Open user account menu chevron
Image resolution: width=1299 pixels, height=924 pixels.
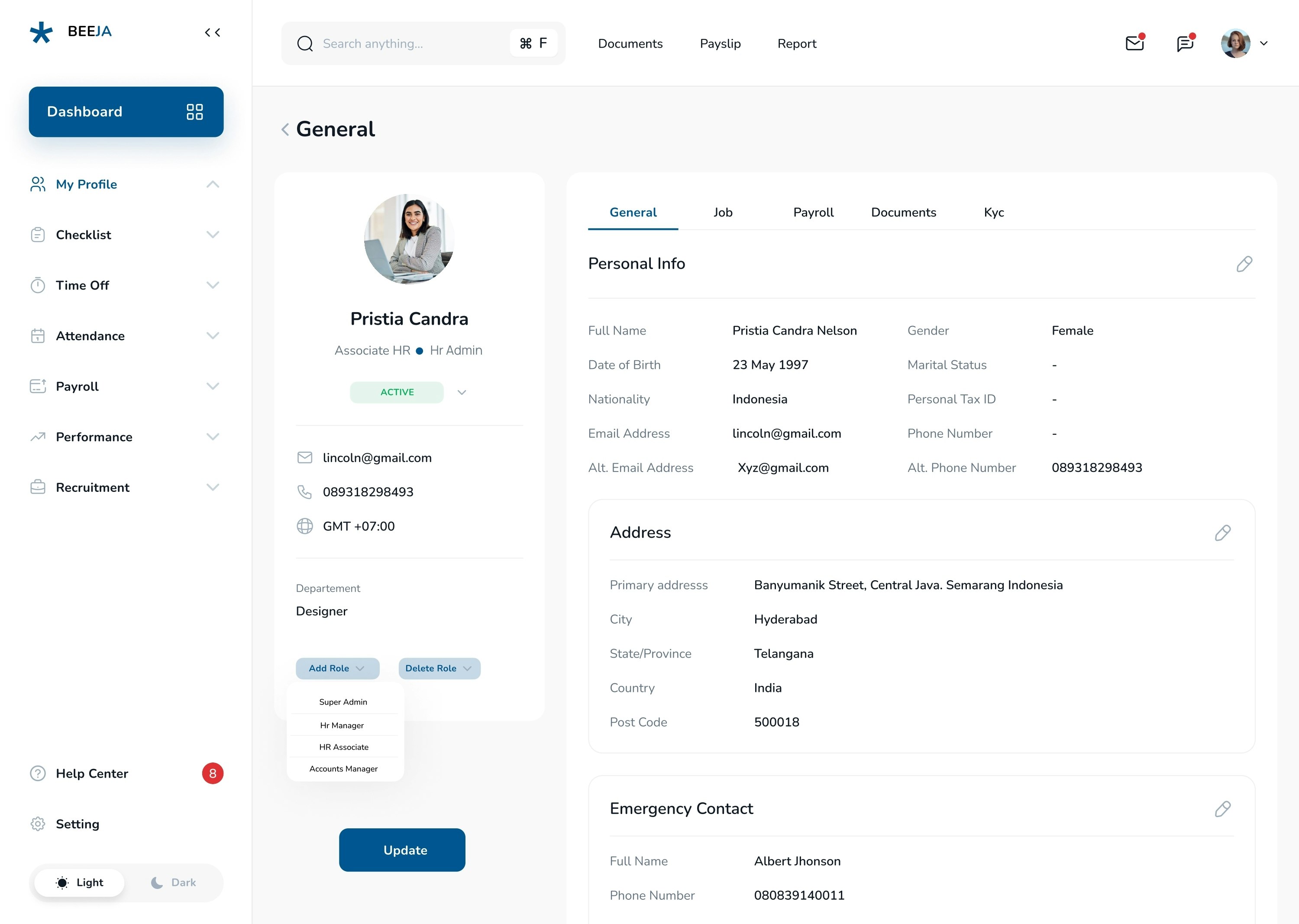(1264, 43)
